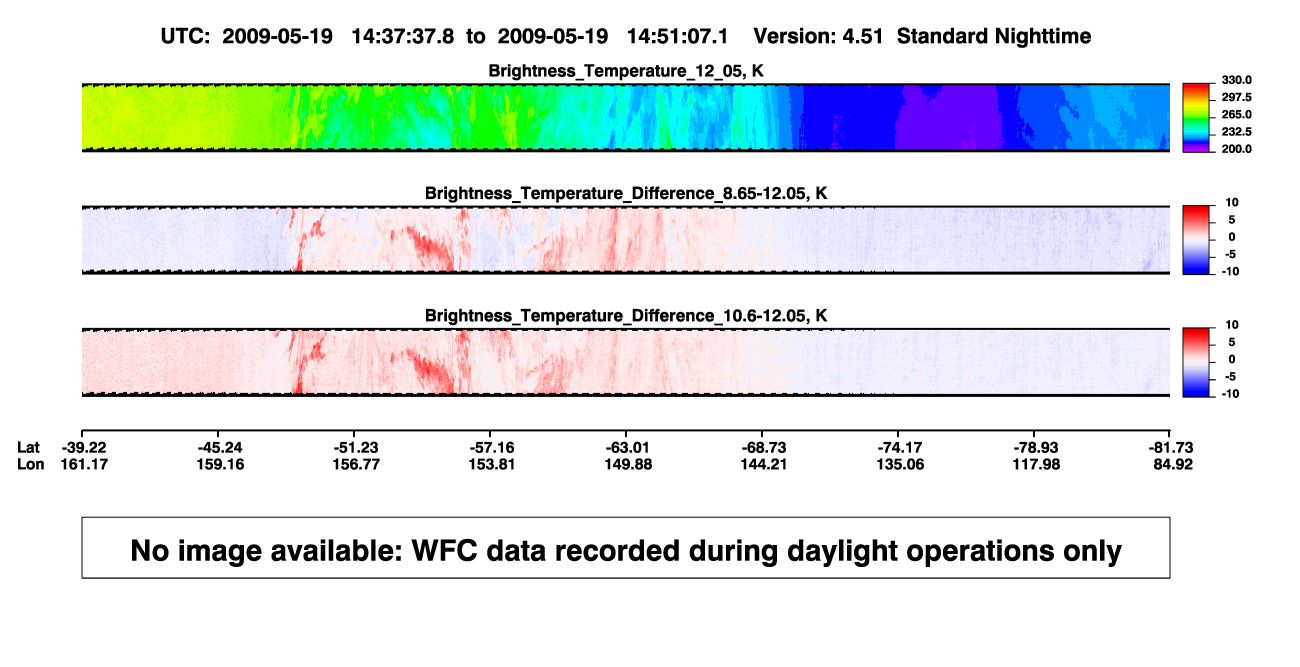Click the 10.6-12.05 difference image strip

coord(626,362)
